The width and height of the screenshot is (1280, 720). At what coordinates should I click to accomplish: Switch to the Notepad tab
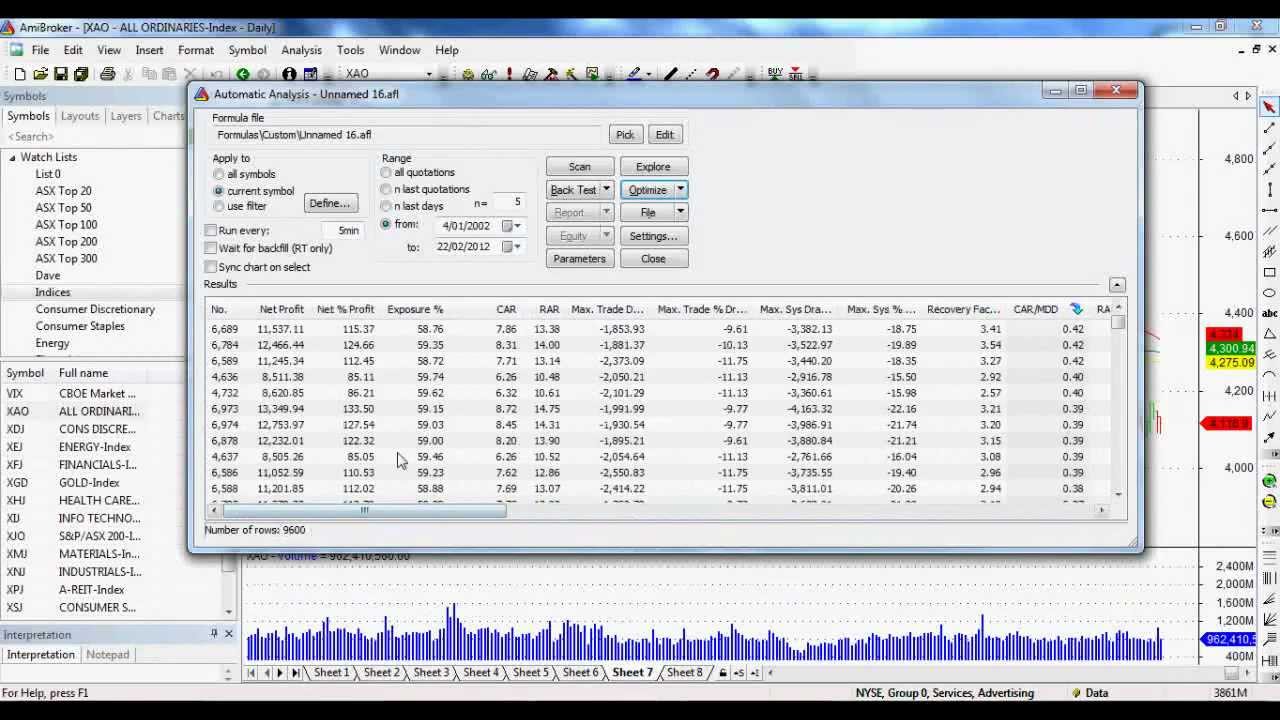pos(108,655)
